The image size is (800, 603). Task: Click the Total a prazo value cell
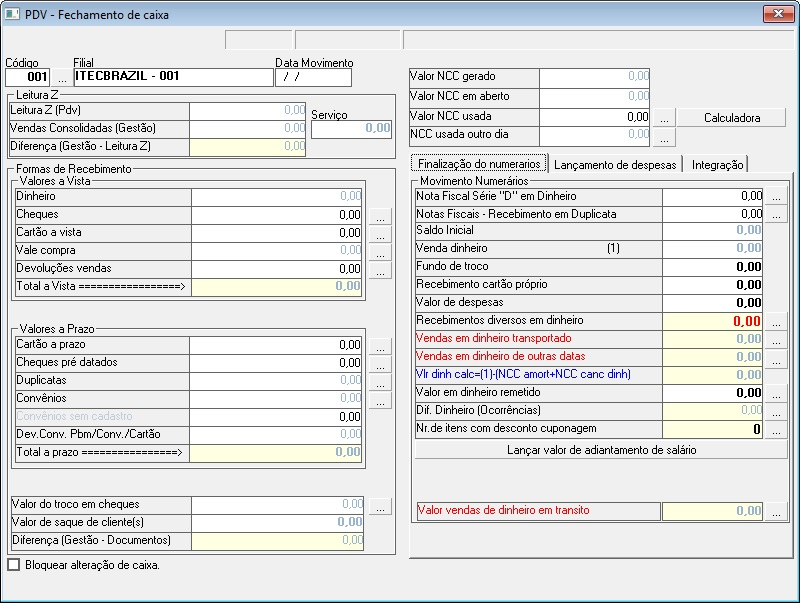click(x=276, y=453)
